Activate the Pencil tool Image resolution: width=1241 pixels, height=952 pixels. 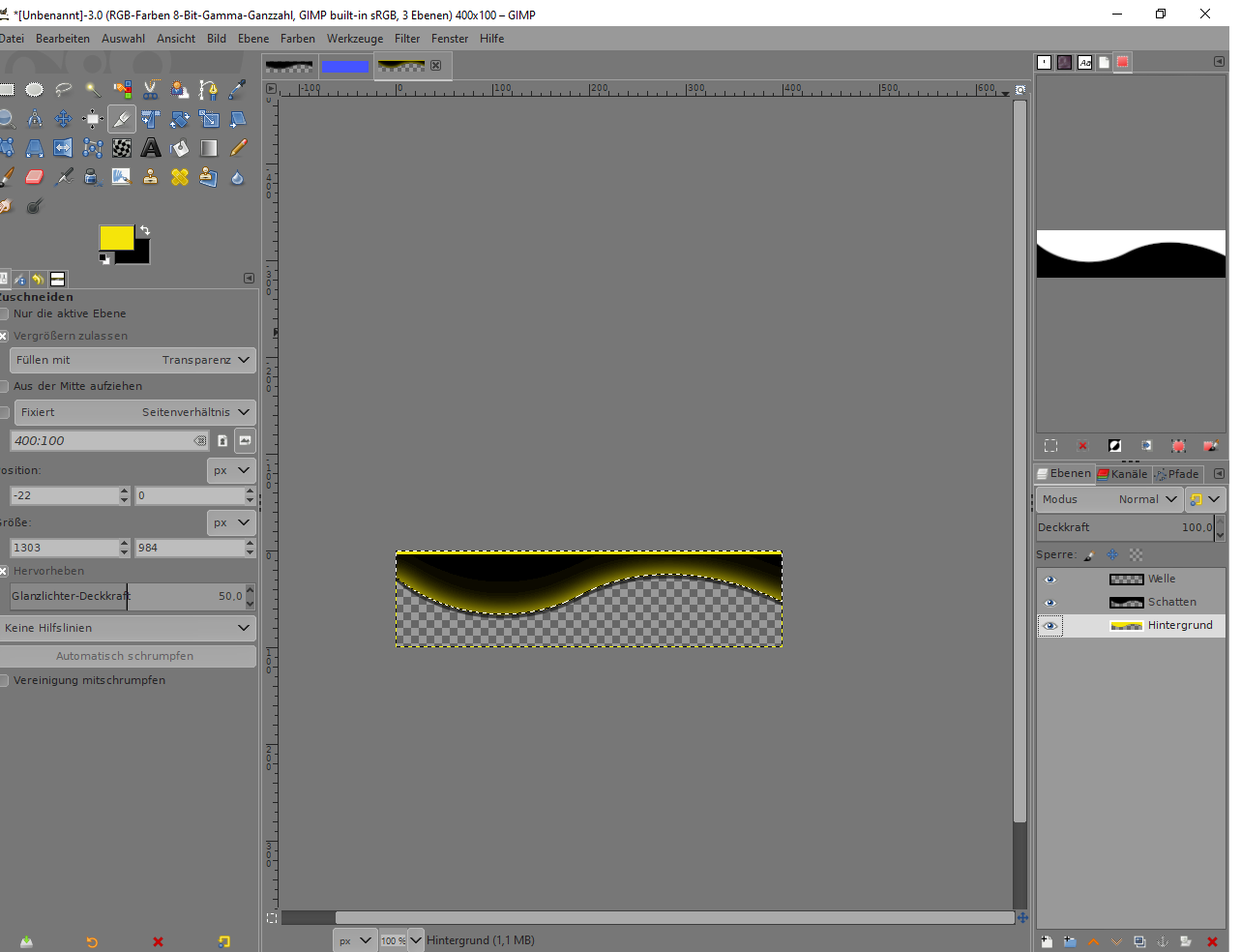[238, 148]
